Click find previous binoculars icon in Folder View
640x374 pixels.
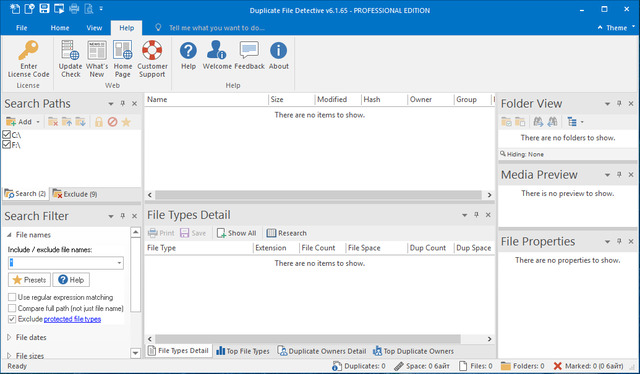(552, 122)
